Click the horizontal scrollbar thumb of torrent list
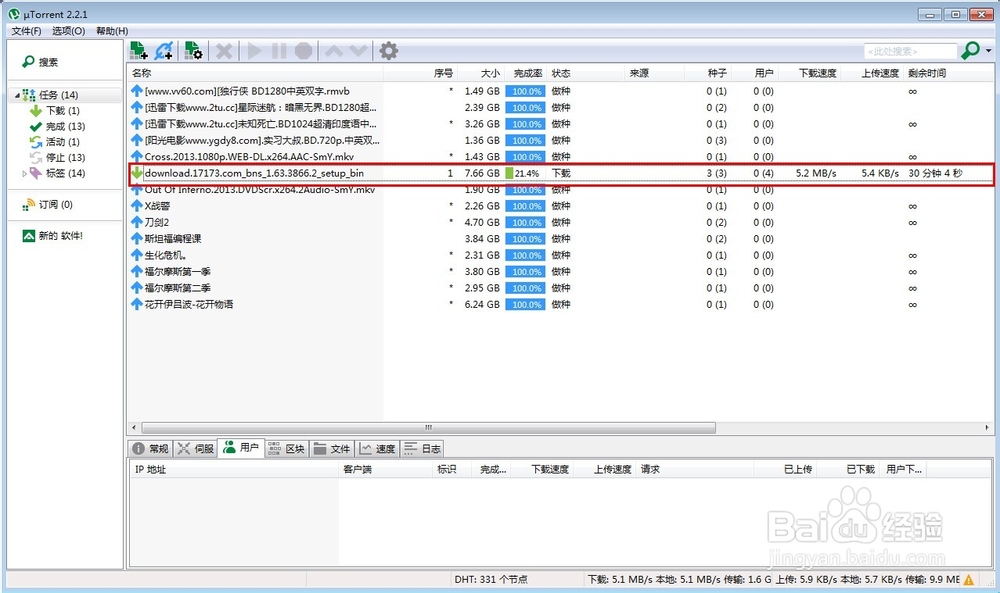 [429, 427]
